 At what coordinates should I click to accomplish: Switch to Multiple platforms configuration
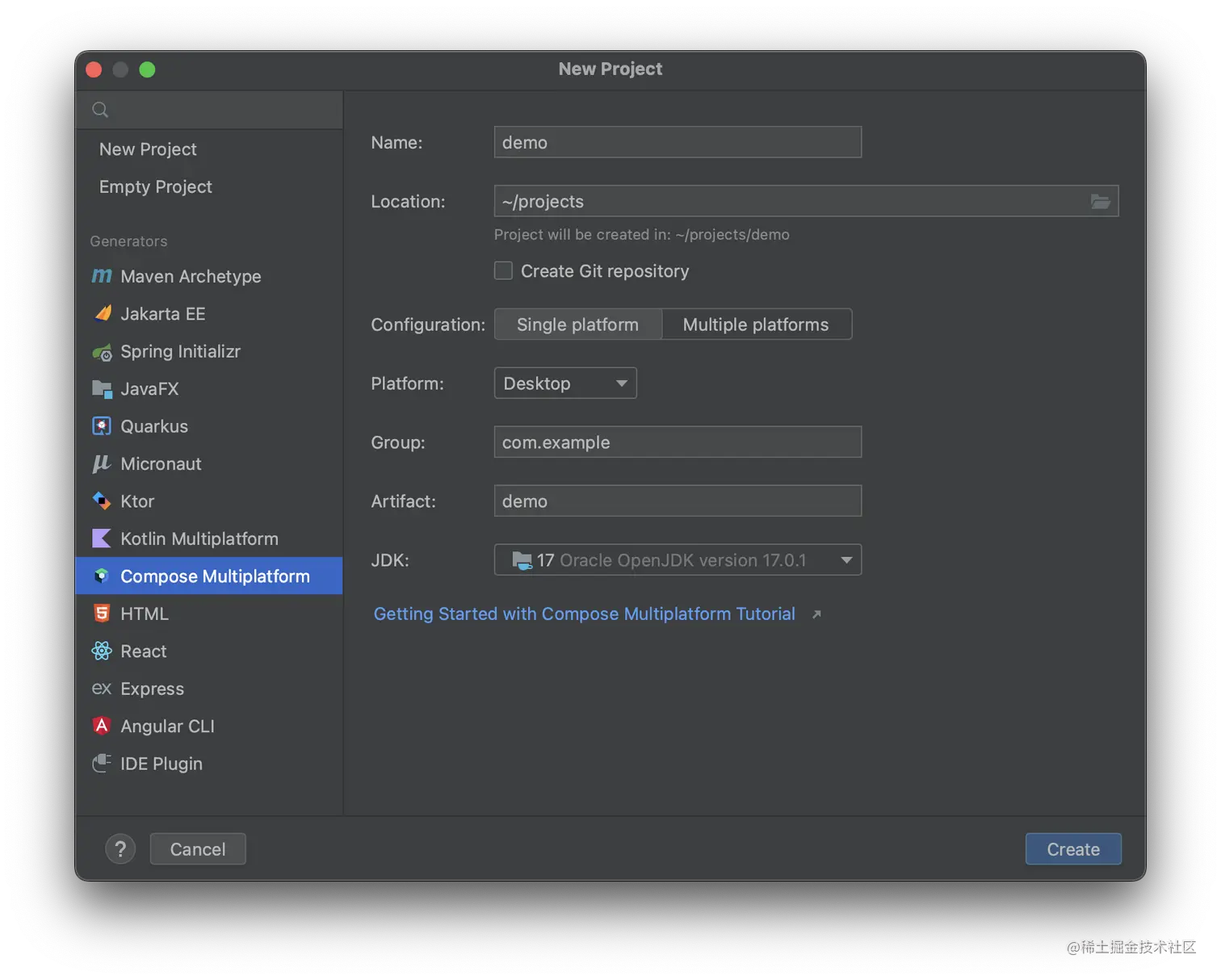pyautogui.click(x=756, y=325)
